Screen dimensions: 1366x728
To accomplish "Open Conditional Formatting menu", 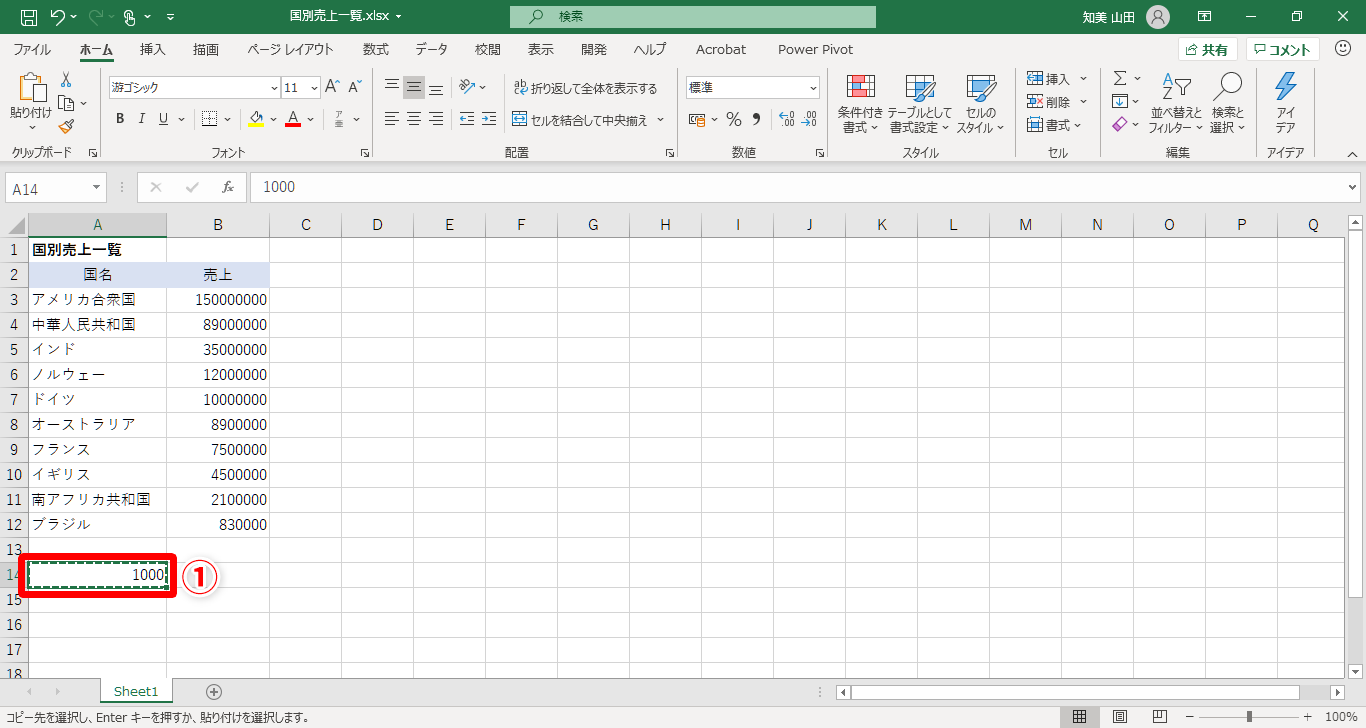I will pos(860,104).
